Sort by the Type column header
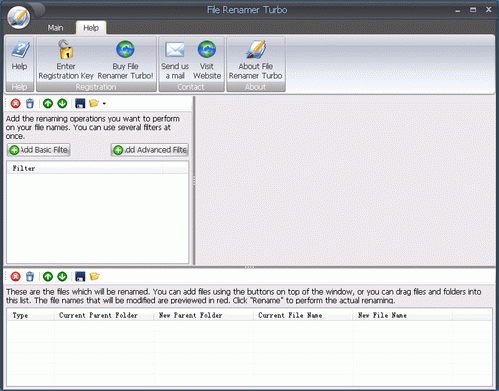The image size is (499, 391). coord(31,315)
